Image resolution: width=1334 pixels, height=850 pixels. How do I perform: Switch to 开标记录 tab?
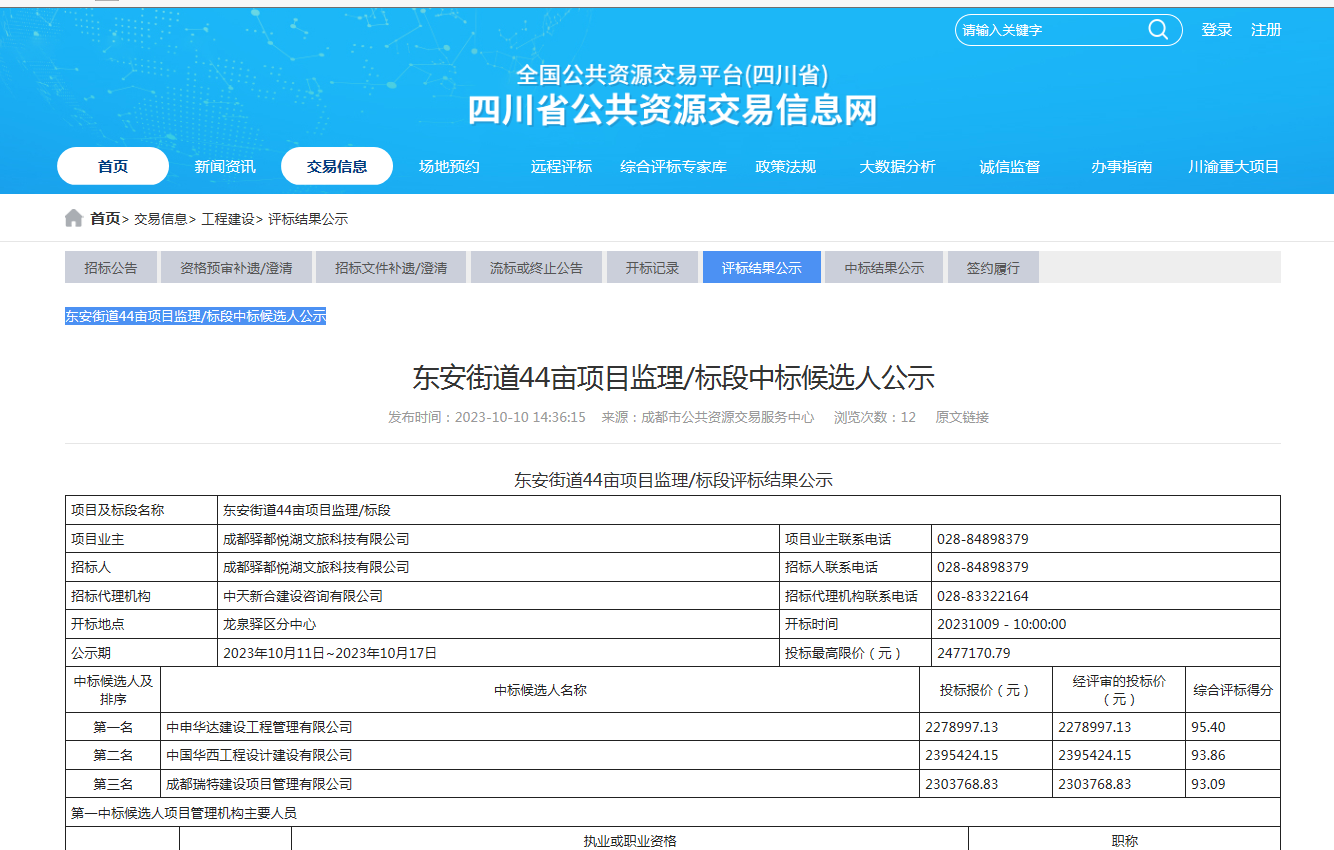click(652, 268)
